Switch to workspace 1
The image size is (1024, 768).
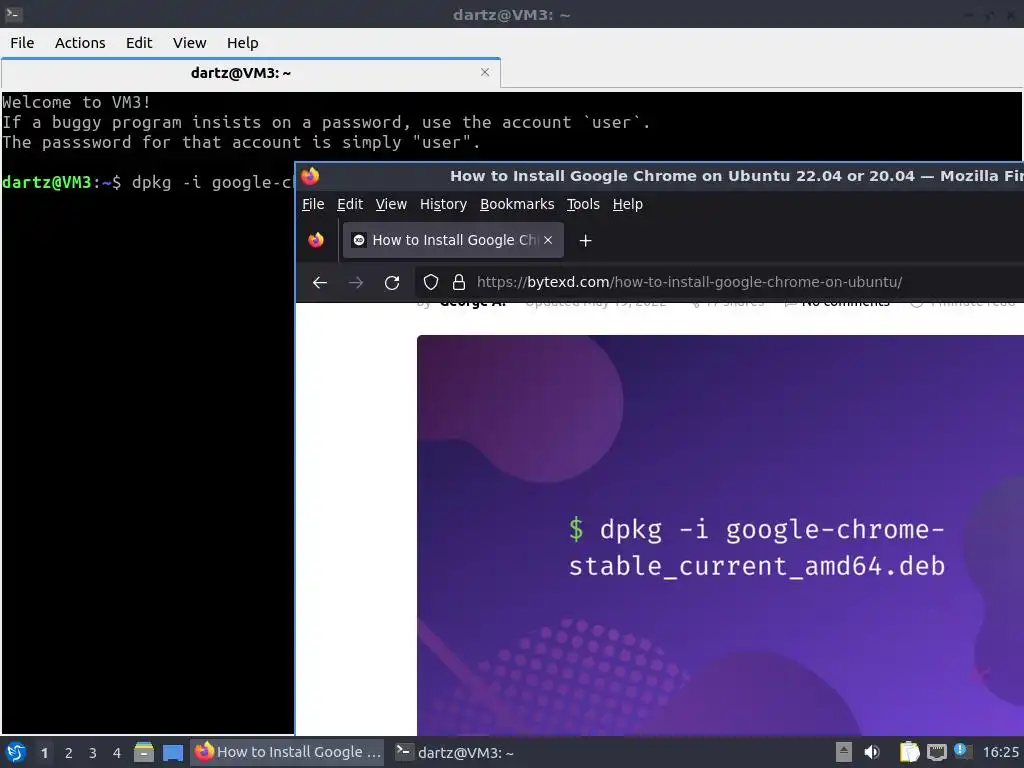click(44, 753)
